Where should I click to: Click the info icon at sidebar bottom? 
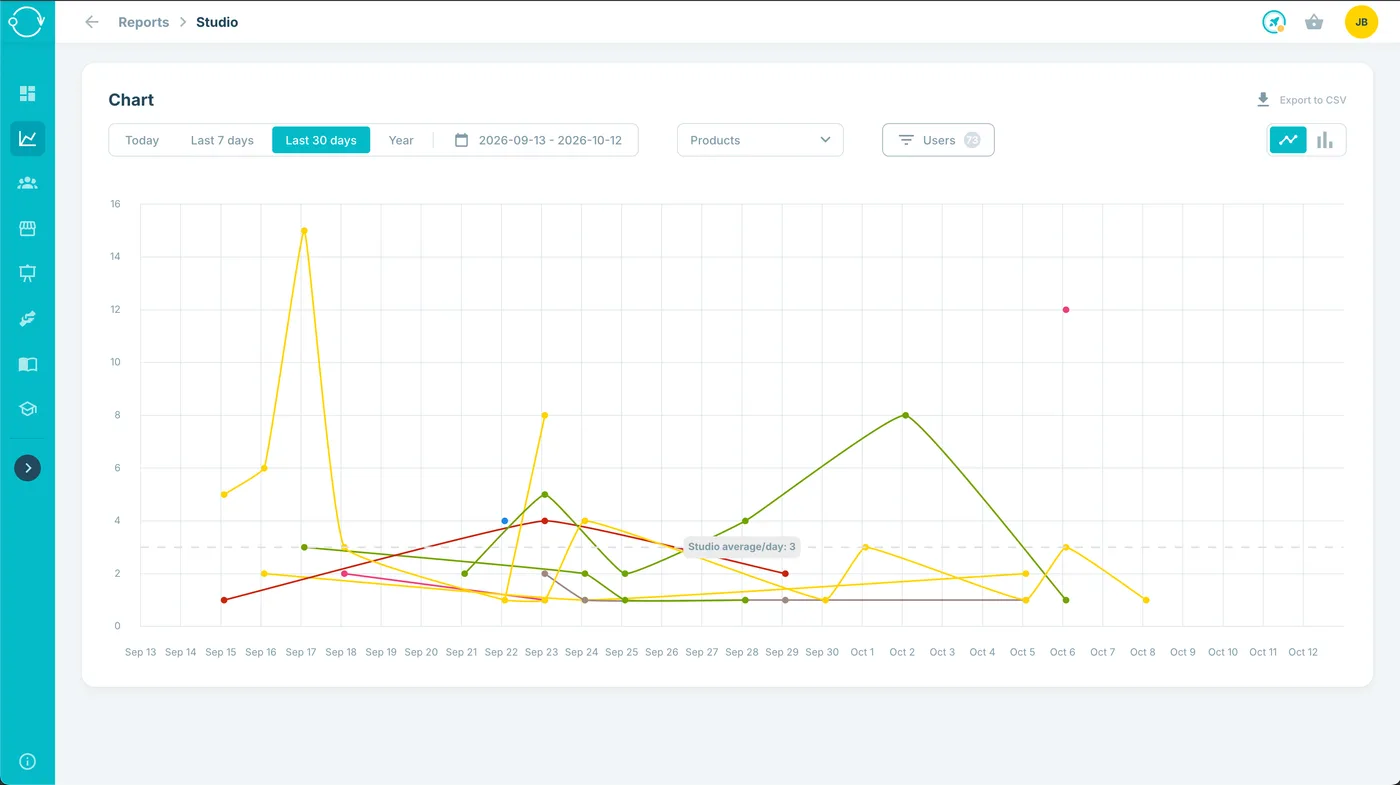27,761
